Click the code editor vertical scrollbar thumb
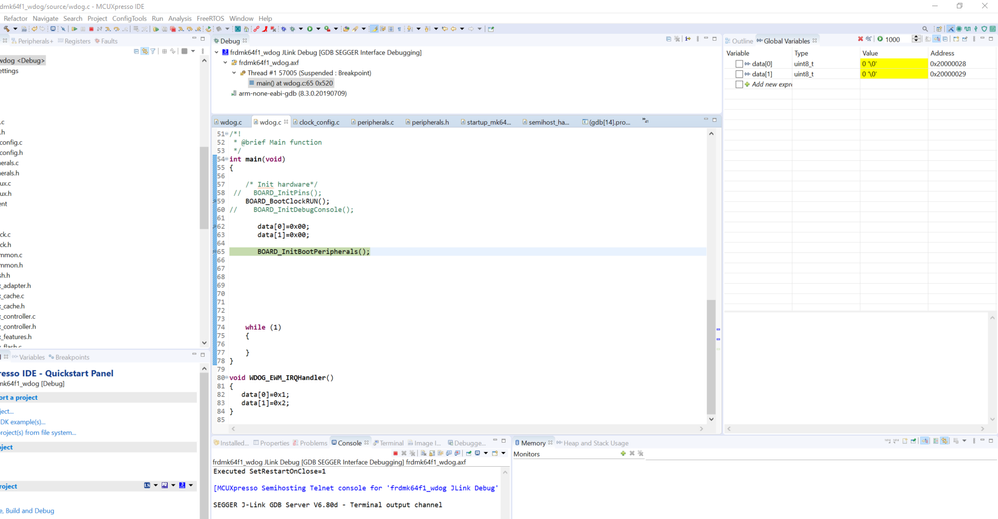998x519 pixels. coord(711,357)
